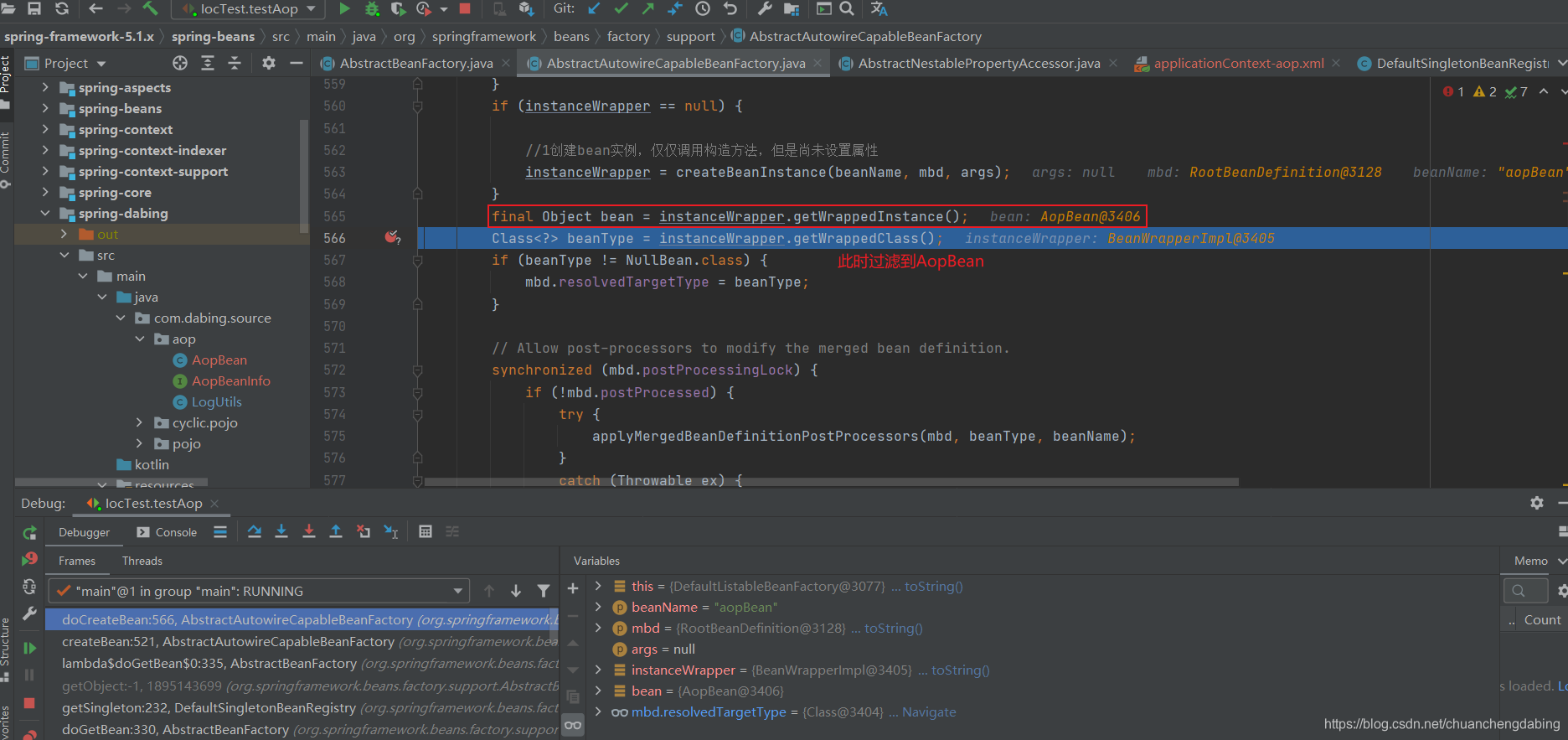Search everywhere with the magnifier icon
Screen dimensions: 1568x740
click(847, 8)
